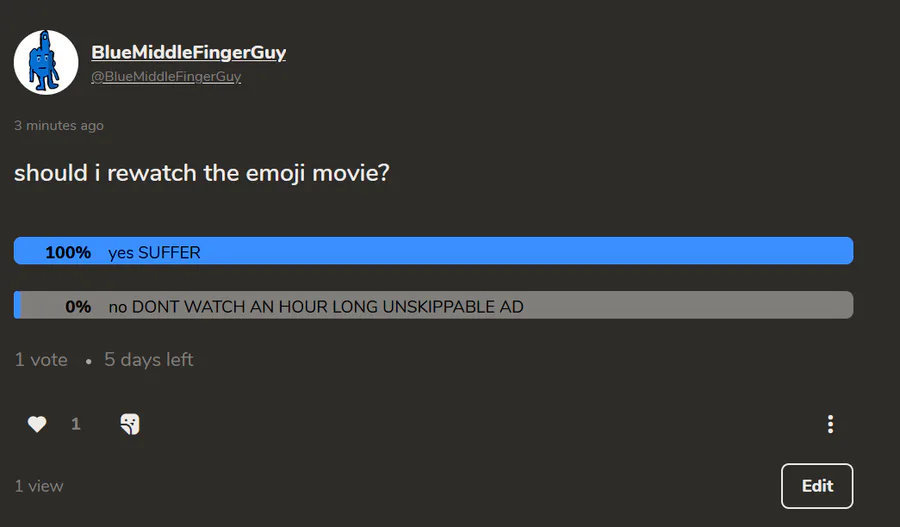Click the @BlueMiddleFingerGuy handle link
Image resolution: width=900 pixels, height=527 pixels.
click(166, 77)
